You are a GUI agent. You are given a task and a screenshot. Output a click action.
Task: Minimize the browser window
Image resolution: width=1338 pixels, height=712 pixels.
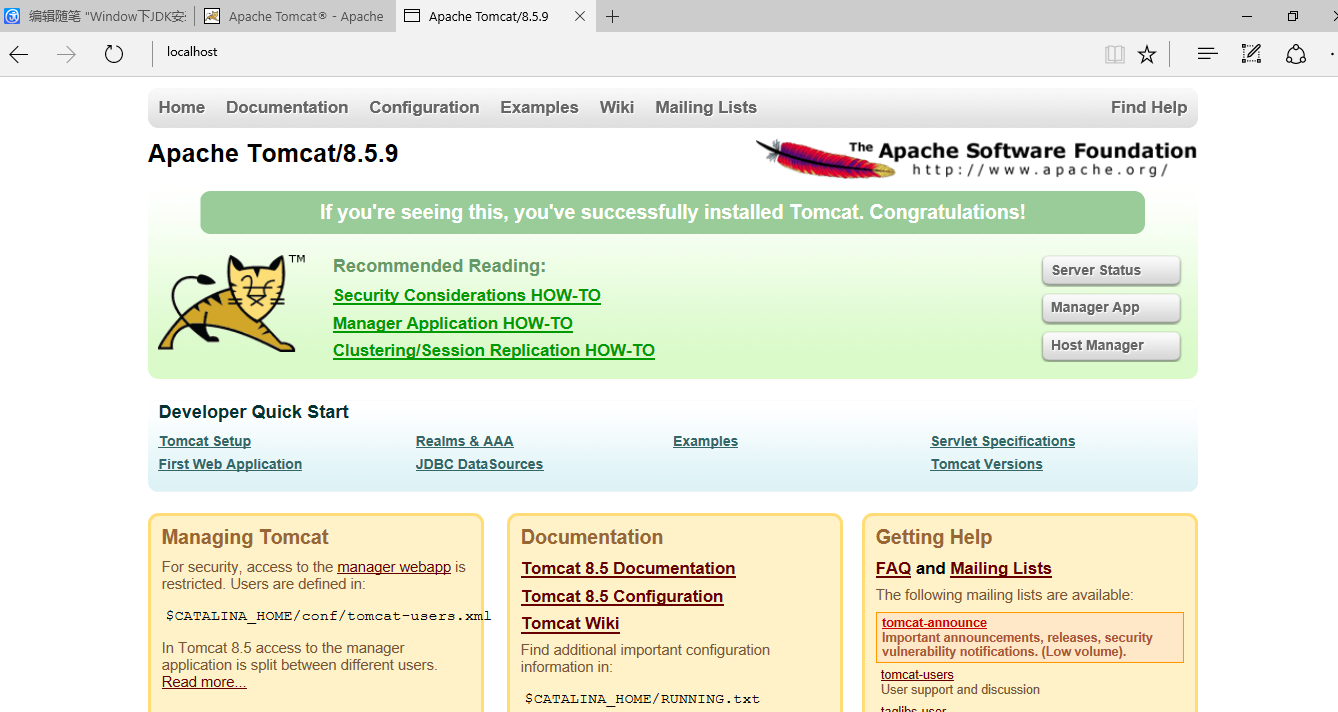pos(1247,16)
